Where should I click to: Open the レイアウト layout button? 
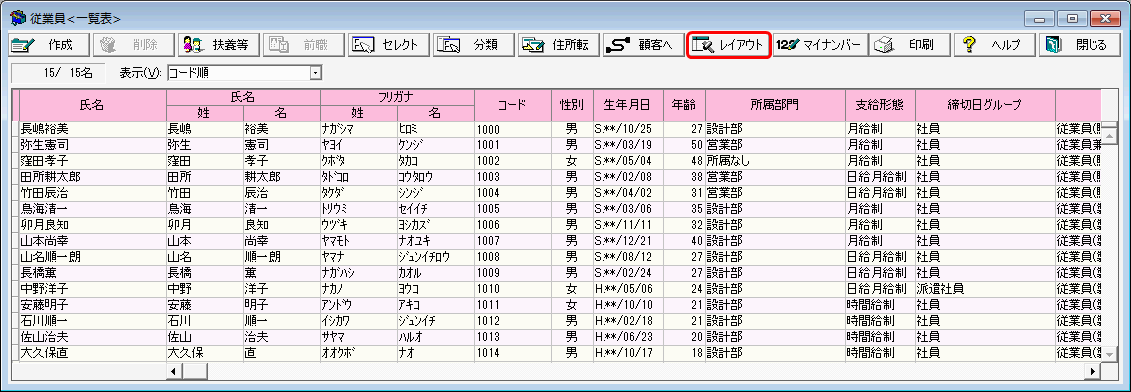pyautogui.click(x=729, y=45)
